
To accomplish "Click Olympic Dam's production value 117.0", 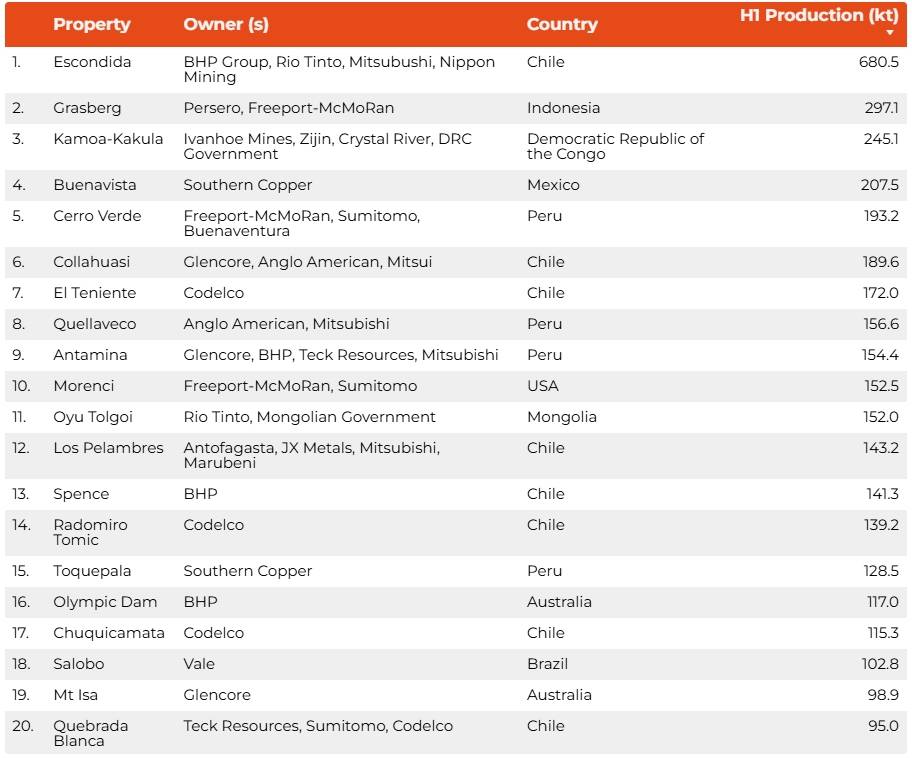I will 882,602.
